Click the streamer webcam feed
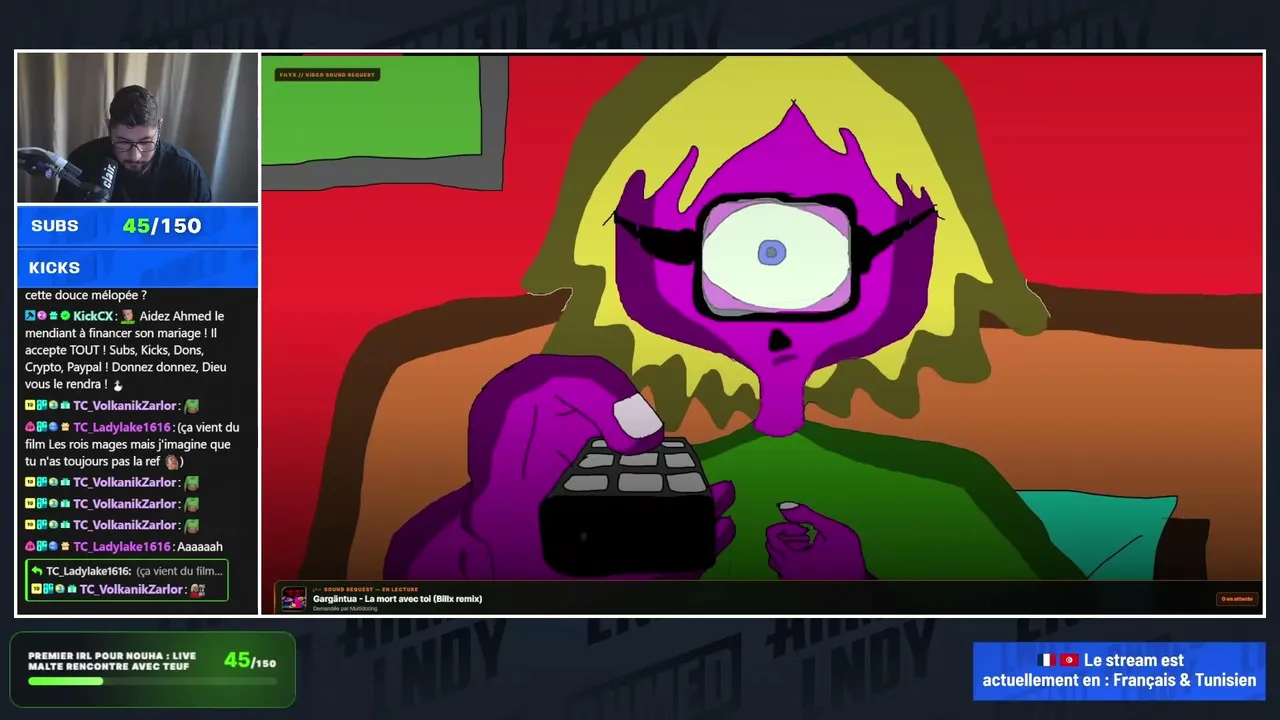Screen dimensions: 1280x720 point(137,128)
